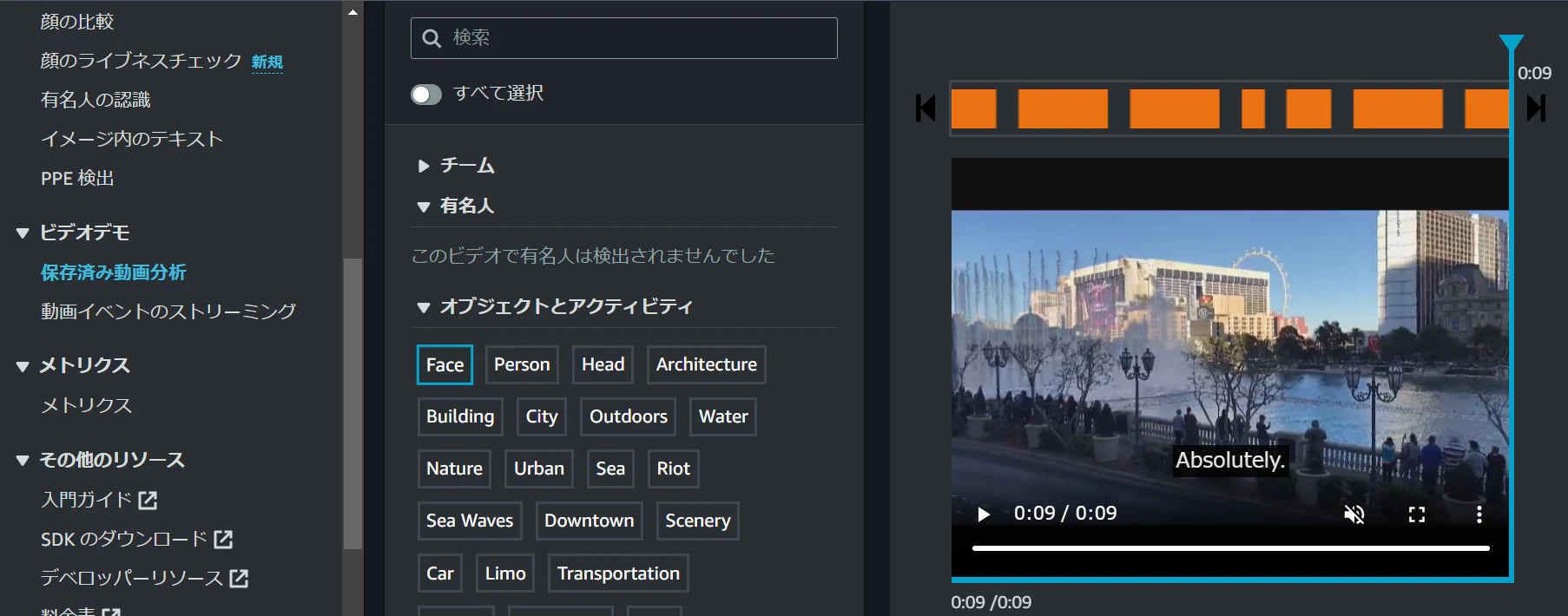Open 顔の比較 in the sidebar
The width and height of the screenshot is (1568, 616).
(x=77, y=22)
